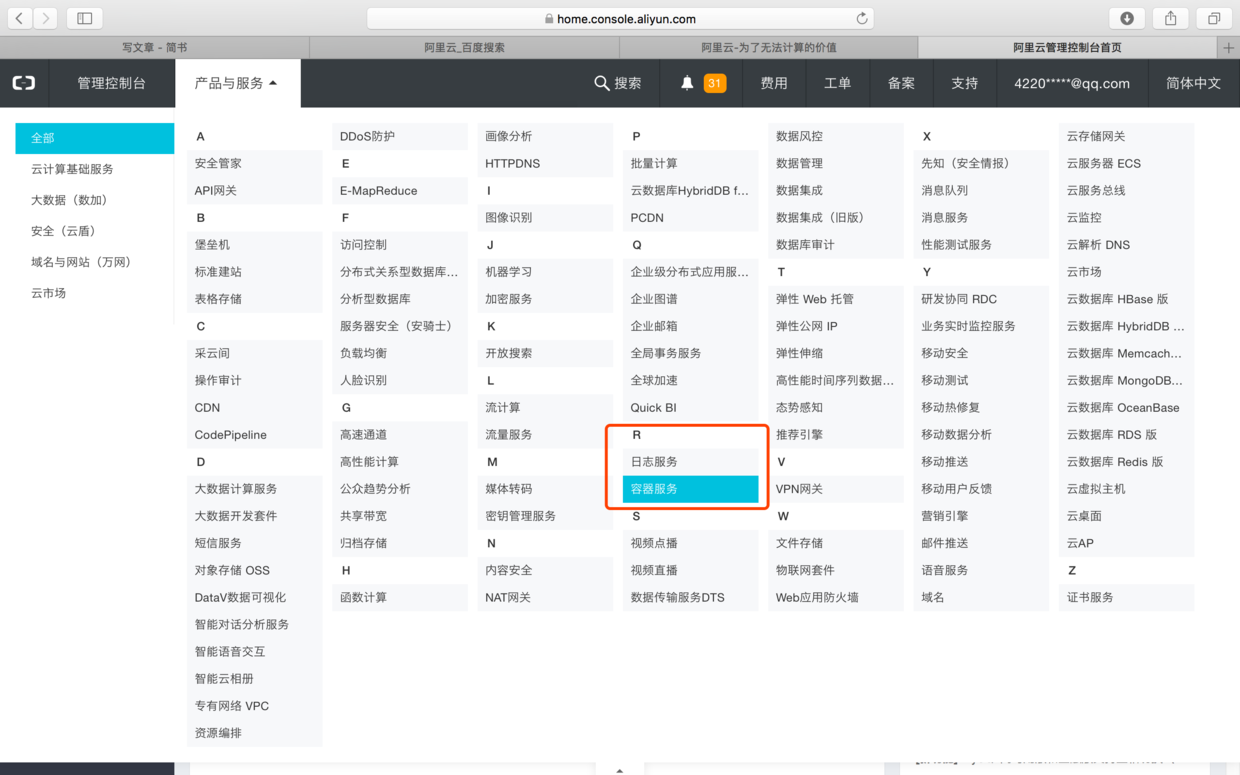Switch to 阿里云-为了无法计算的价值 tab
Screen dimensions: 1240x775
pyautogui.click(x=769, y=47)
